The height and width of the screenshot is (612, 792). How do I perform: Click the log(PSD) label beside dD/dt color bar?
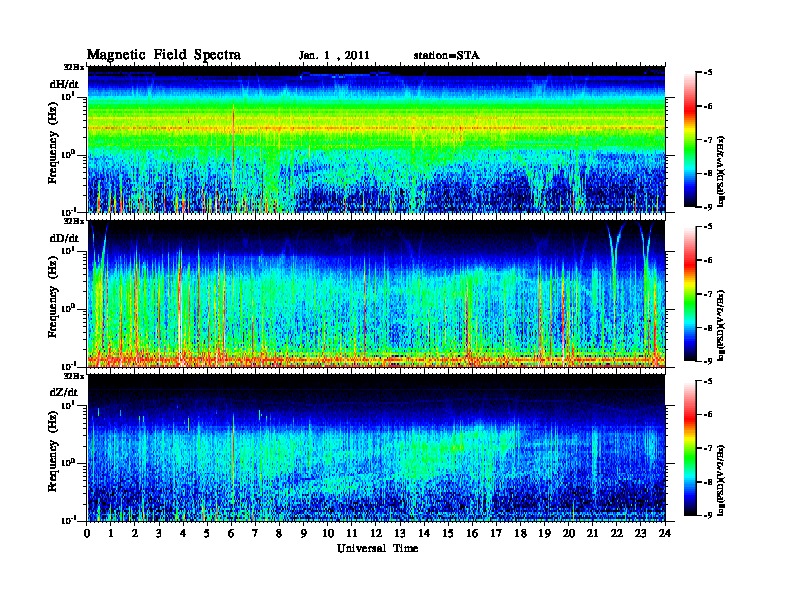pyautogui.click(x=722, y=326)
